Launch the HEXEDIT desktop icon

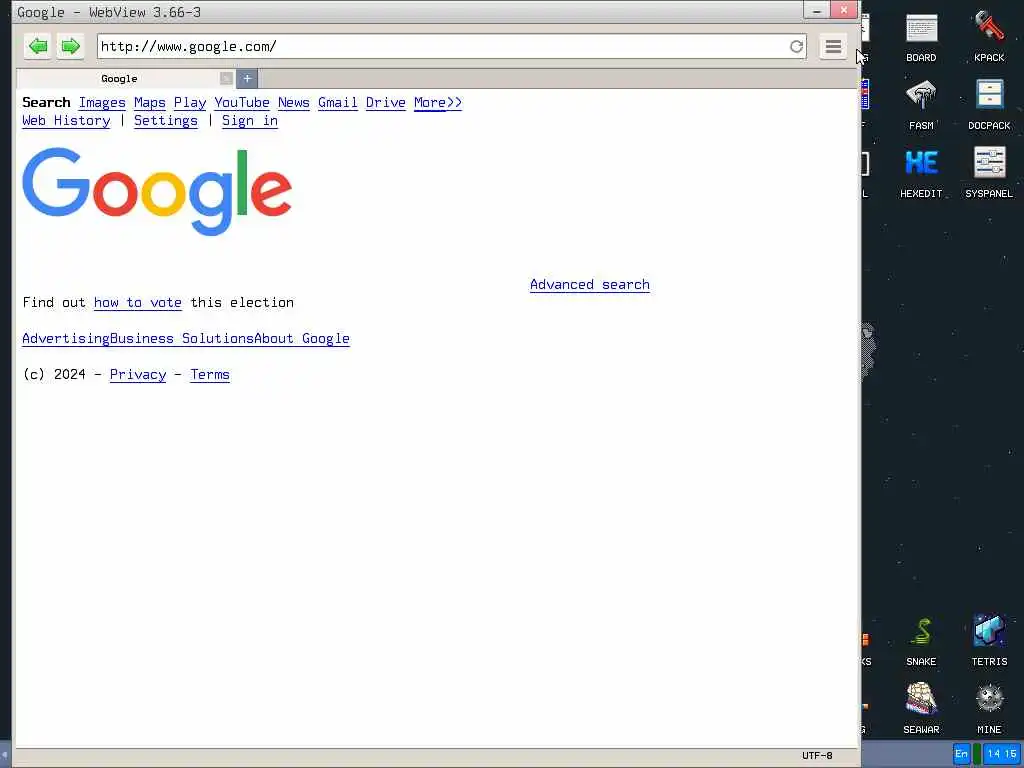(921, 173)
